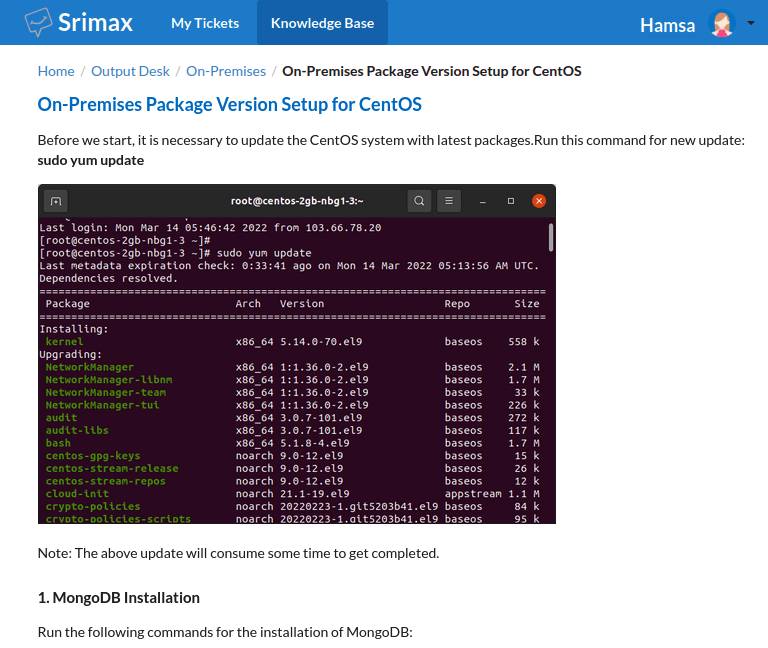Click the 'Dependencies resolved.' line
768x648 pixels.
tap(108, 278)
